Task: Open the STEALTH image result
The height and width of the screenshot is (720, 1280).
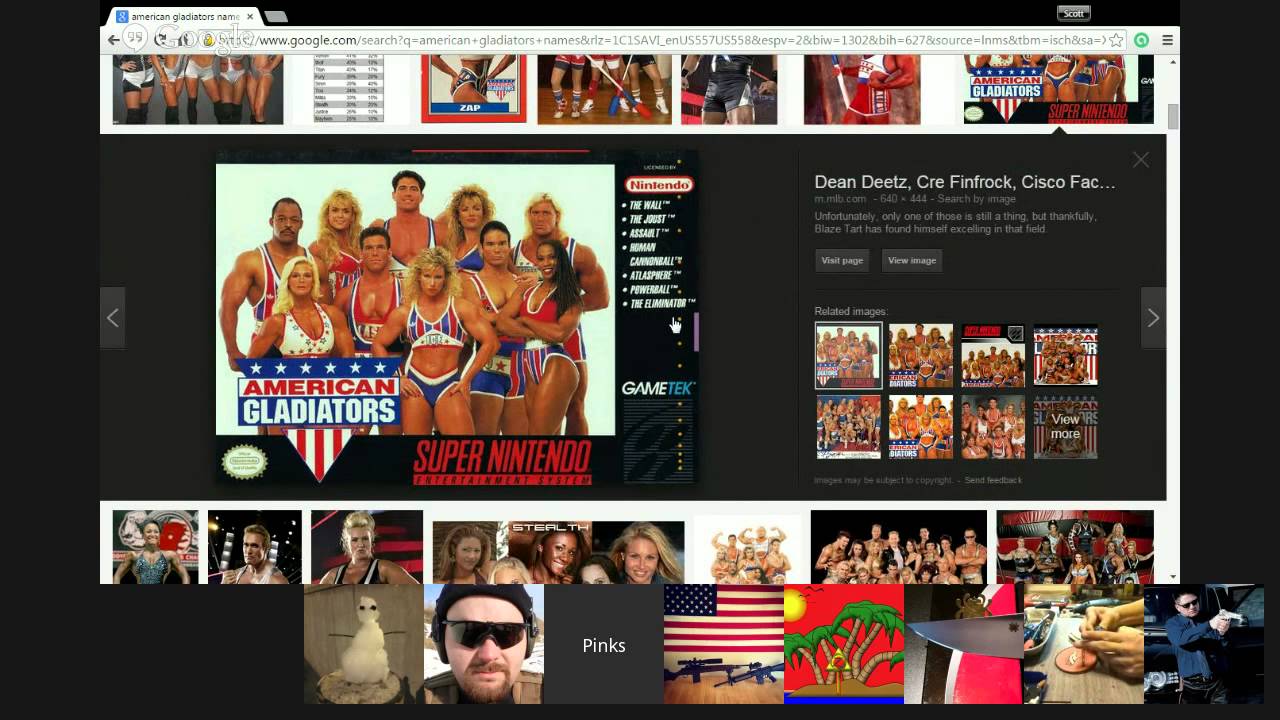Action: click(558, 552)
